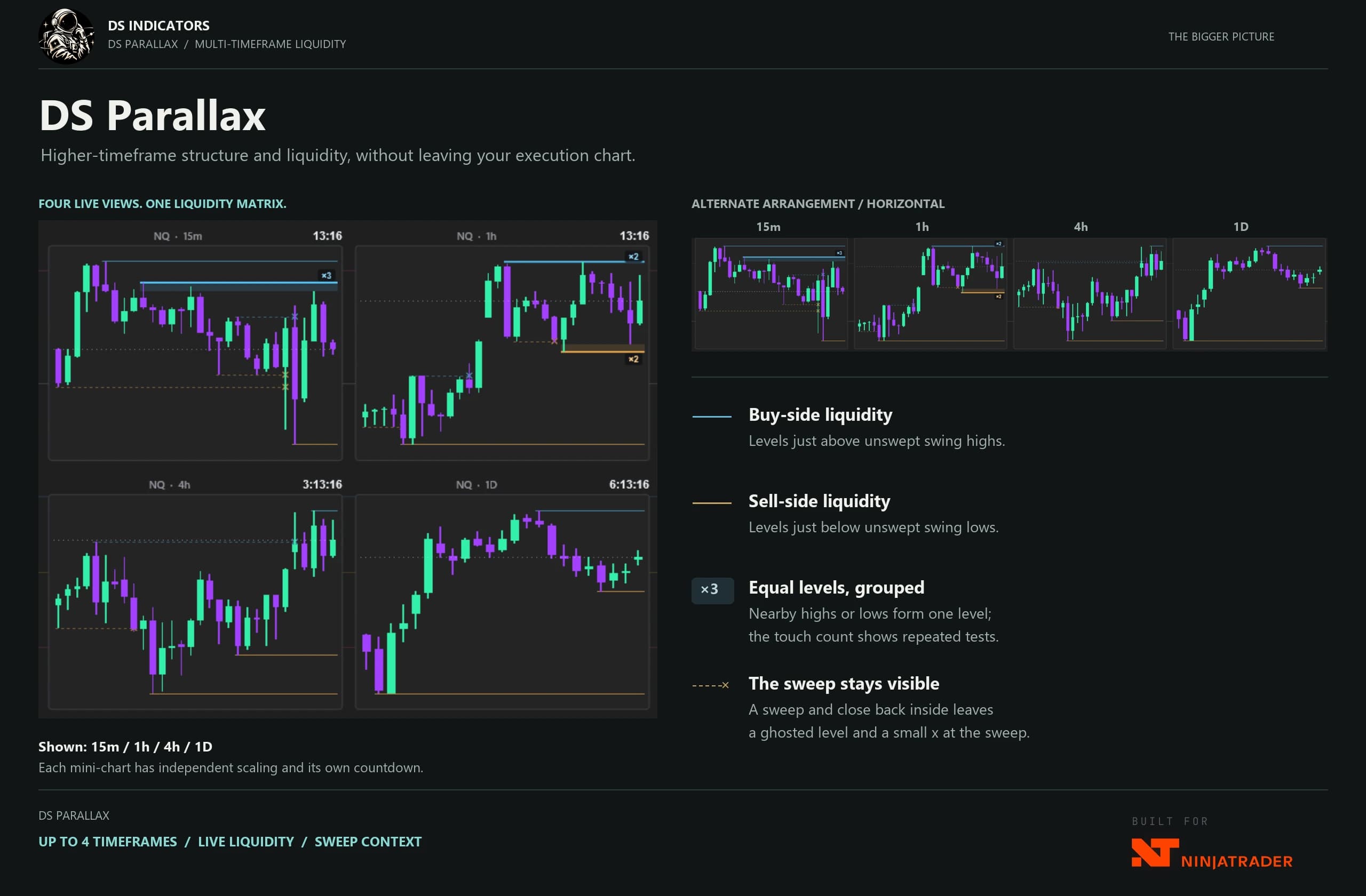Click 'Buy-side liquidity' legend heading

click(820, 415)
